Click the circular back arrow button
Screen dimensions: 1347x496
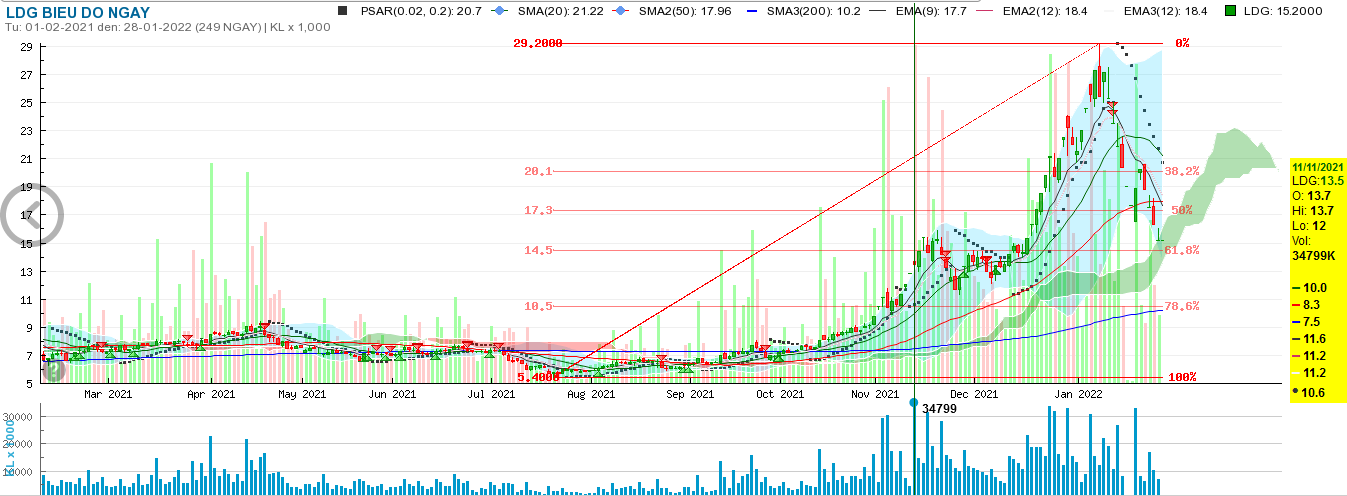pyautogui.click(x=32, y=214)
